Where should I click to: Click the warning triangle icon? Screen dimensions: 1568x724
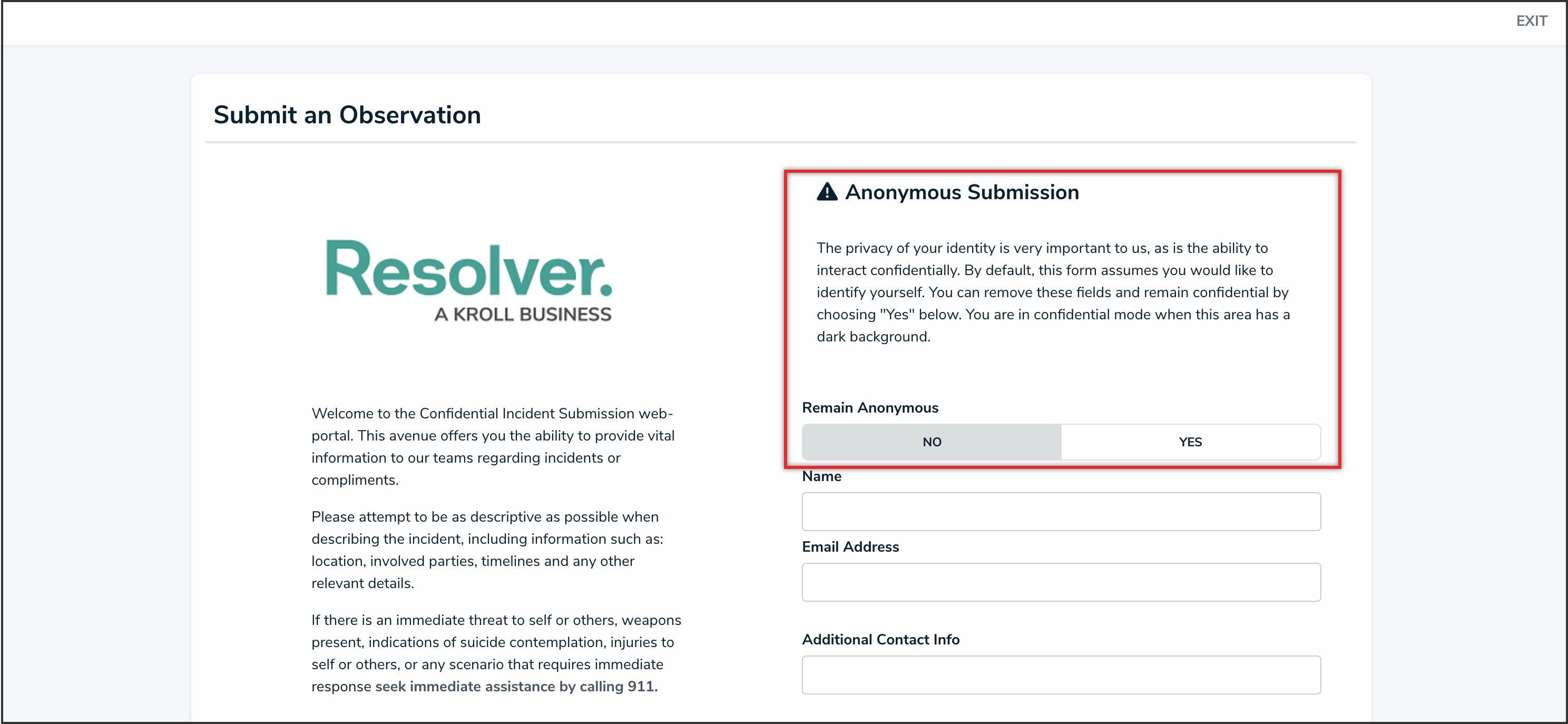[x=827, y=192]
